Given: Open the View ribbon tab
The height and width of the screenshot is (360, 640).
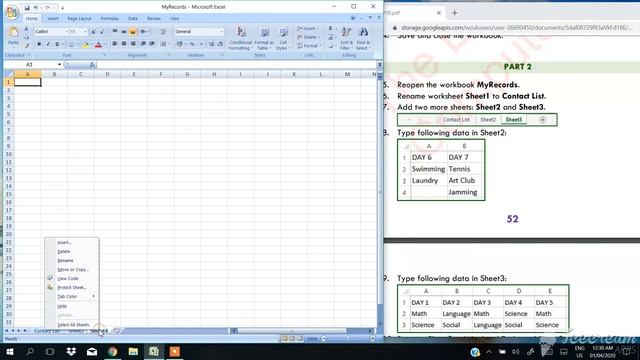Looking at the screenshot, I should (x=174, y=19).
